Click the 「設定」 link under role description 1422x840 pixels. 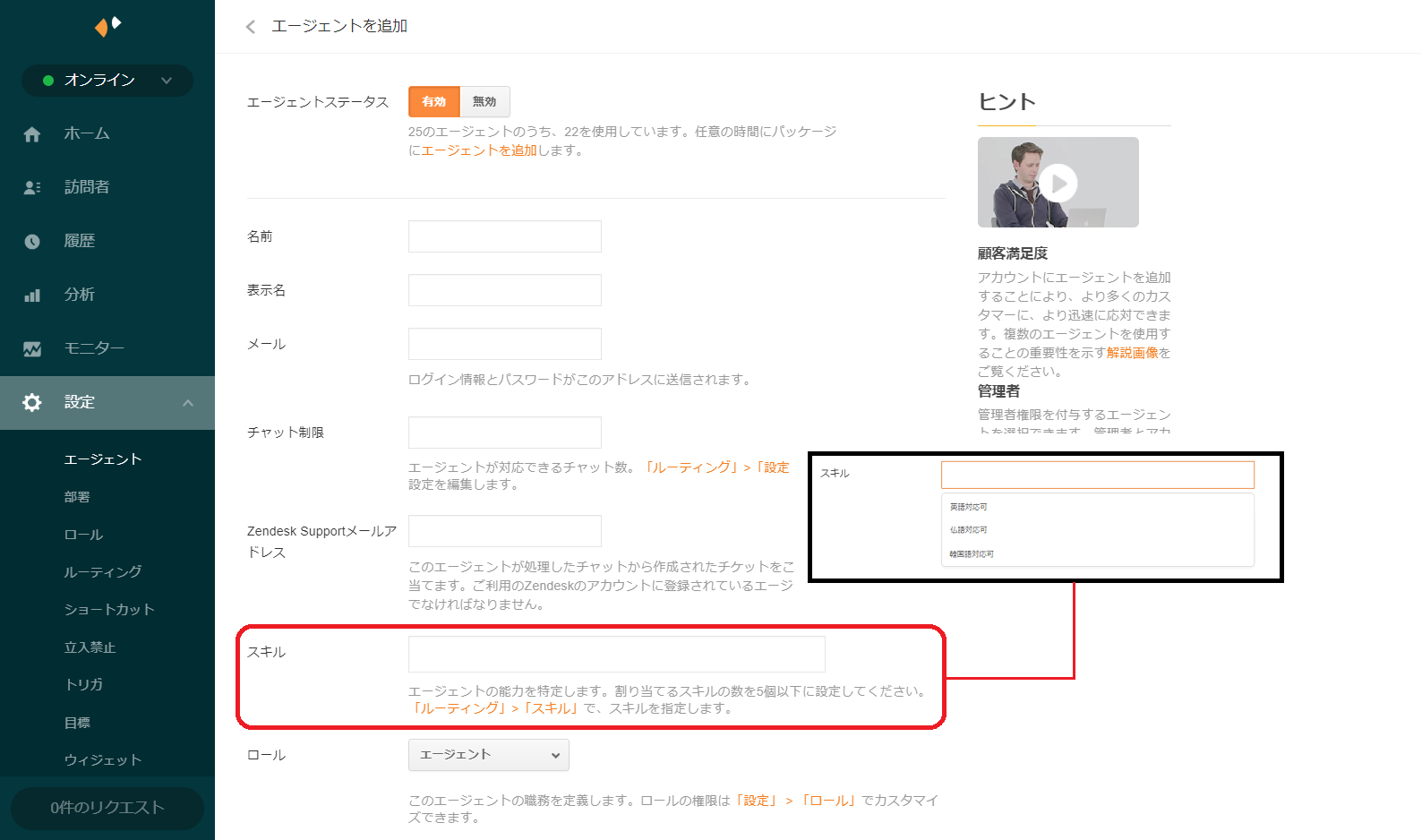pos(757,801)
